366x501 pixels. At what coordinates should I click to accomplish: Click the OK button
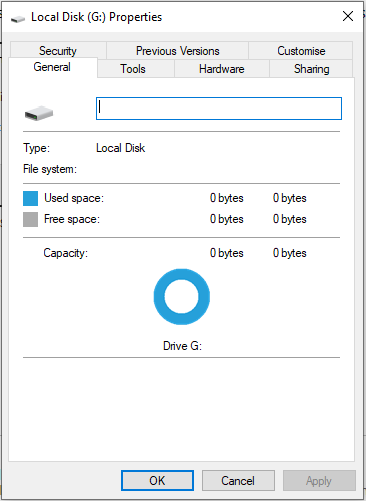pos(157,480)
